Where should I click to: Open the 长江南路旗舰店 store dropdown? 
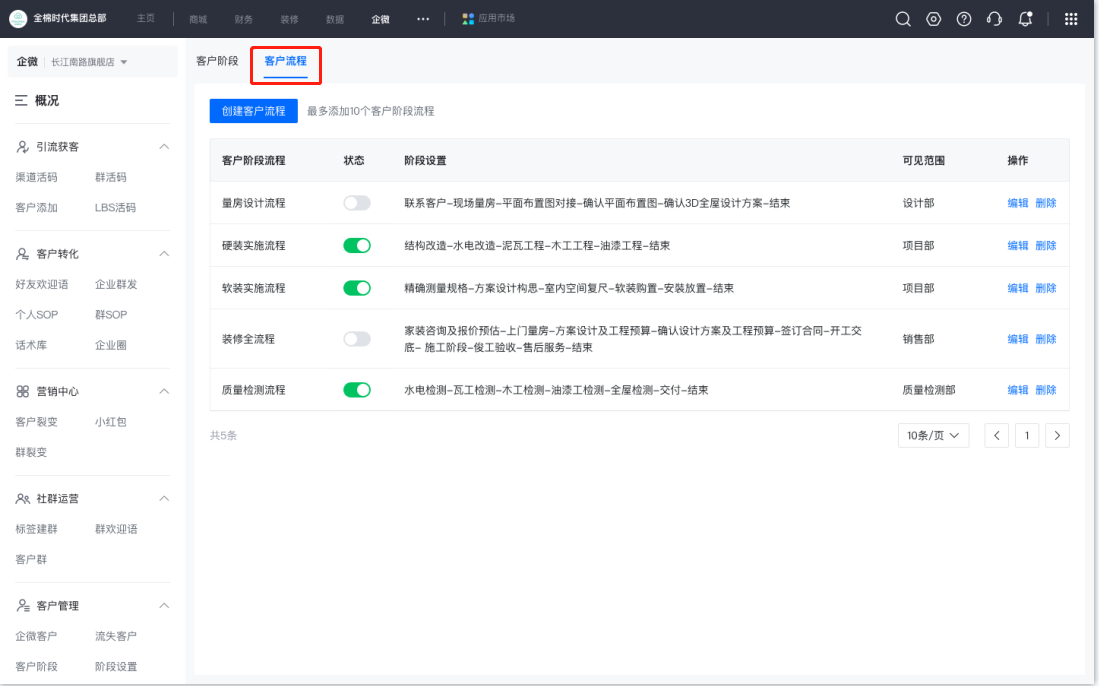[89, 62]
